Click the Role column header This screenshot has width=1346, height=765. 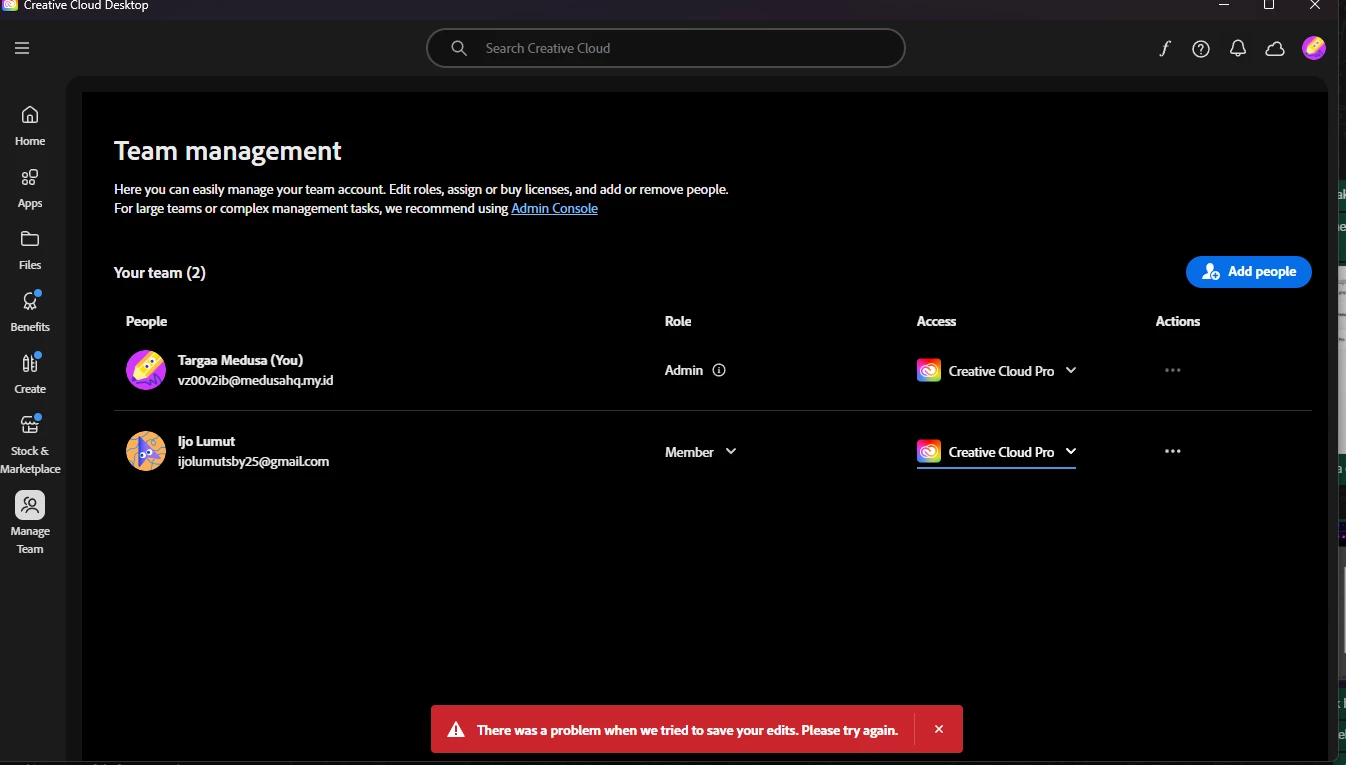tap(678, 321)
